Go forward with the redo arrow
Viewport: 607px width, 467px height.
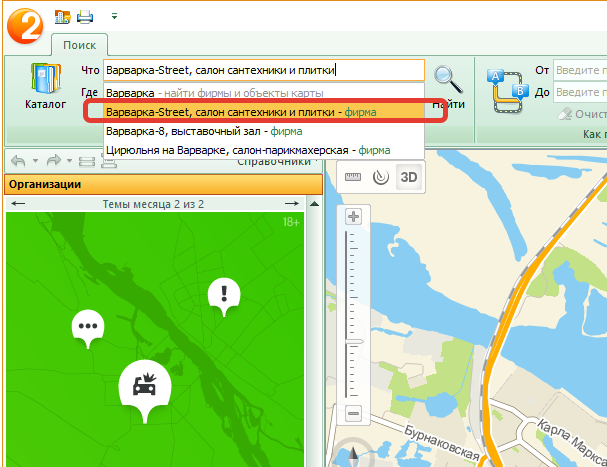pyautogui.click(x=54, y=160)
